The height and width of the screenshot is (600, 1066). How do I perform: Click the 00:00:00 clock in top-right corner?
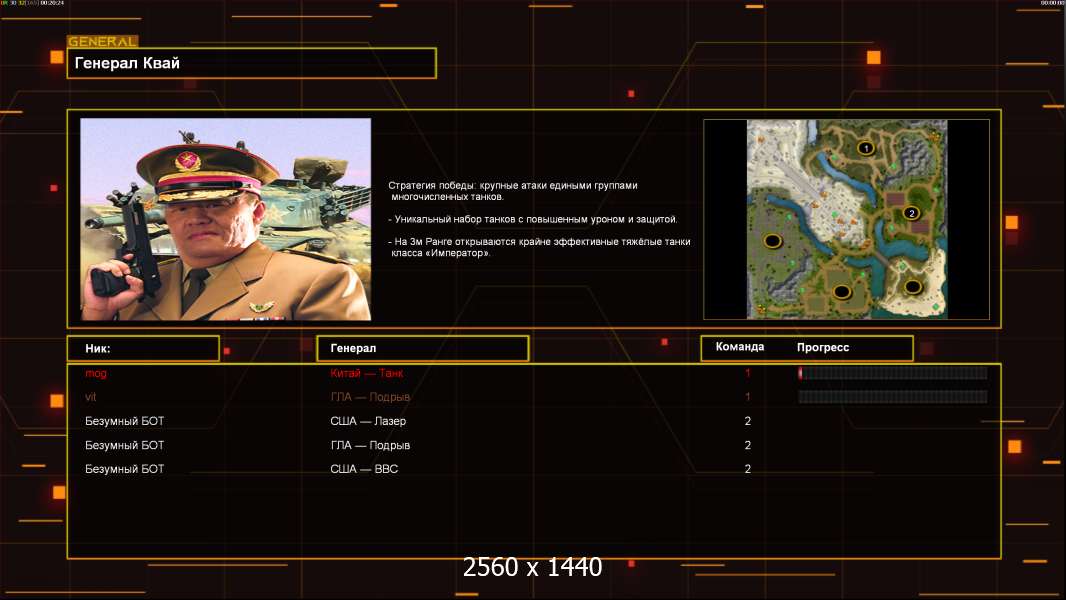click(1052, 4)
